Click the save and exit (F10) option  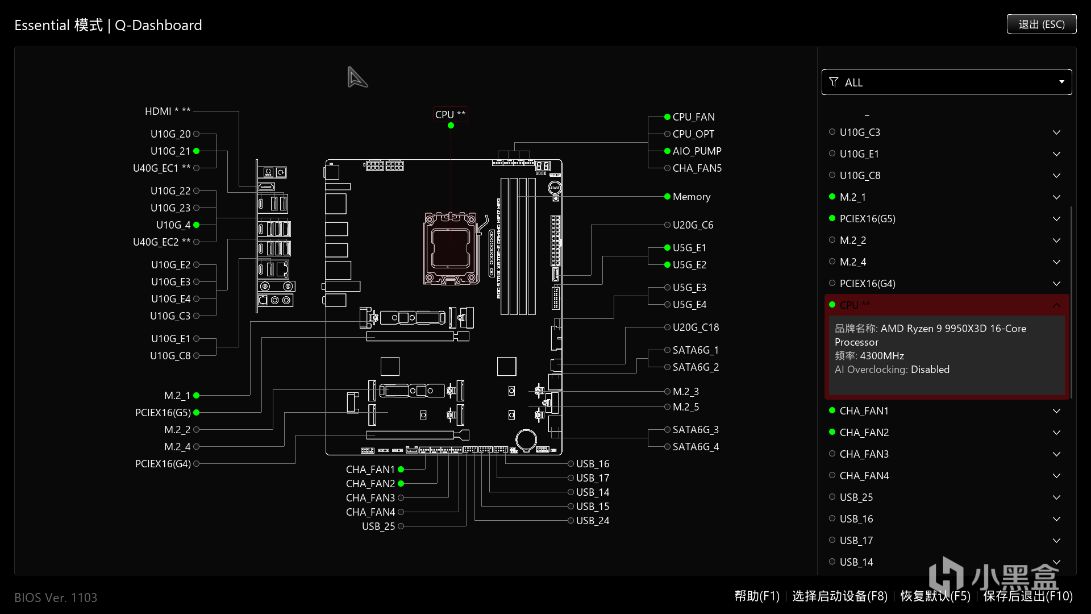point(1028,596)
